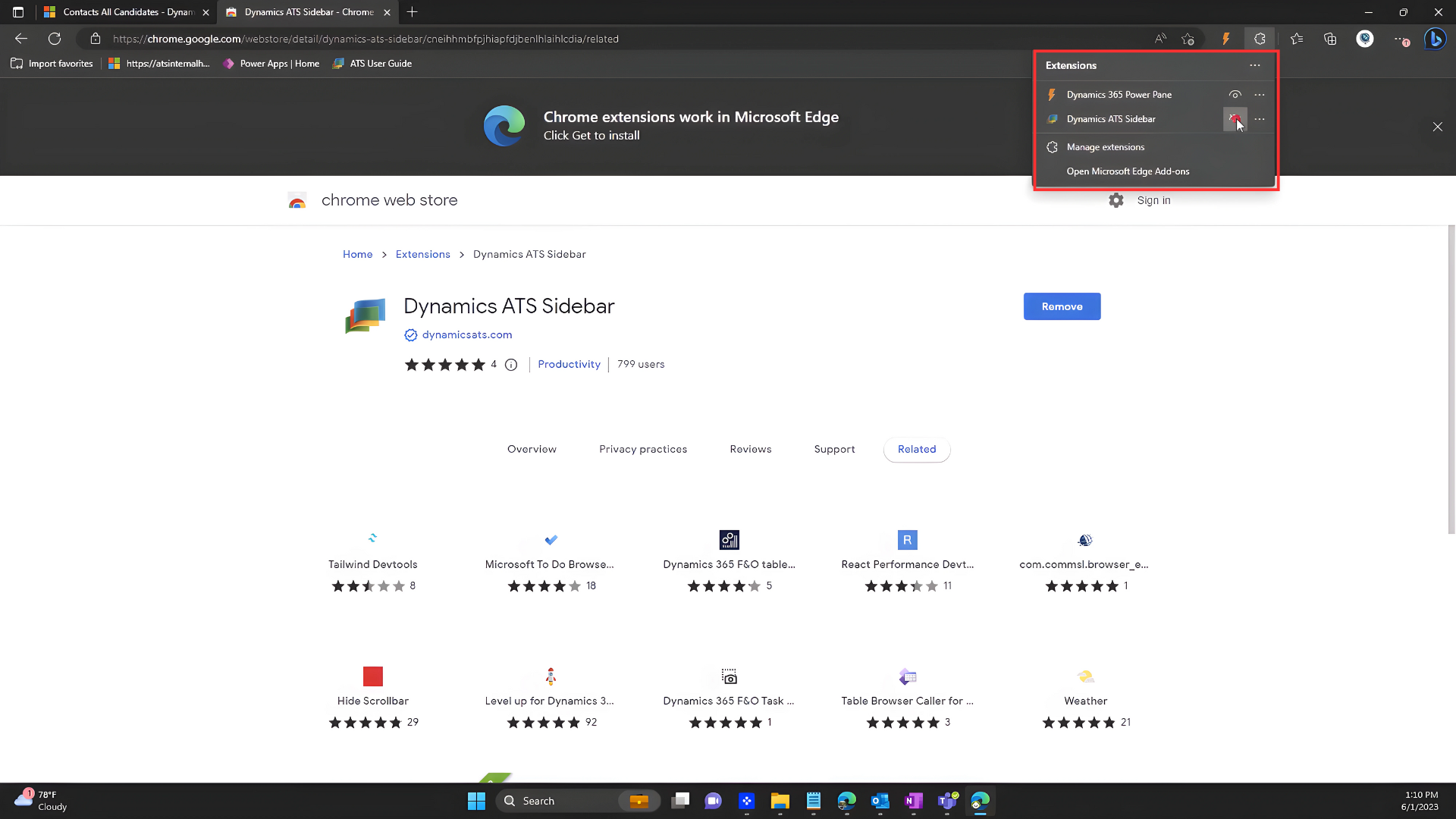The height and width of the screenshot is (819, 1456).
Task: Toggle visibility of Dynamics 365 Power Pane extension
Action: pyautogui.click(x=1235, y=95)
